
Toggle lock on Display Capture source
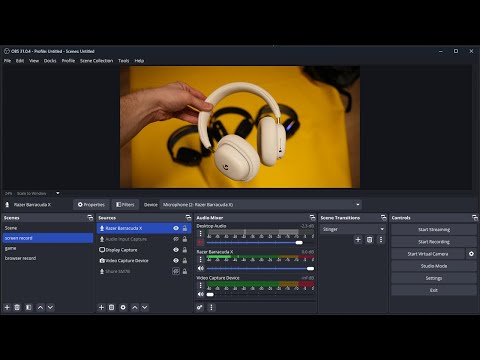[185, 250]
